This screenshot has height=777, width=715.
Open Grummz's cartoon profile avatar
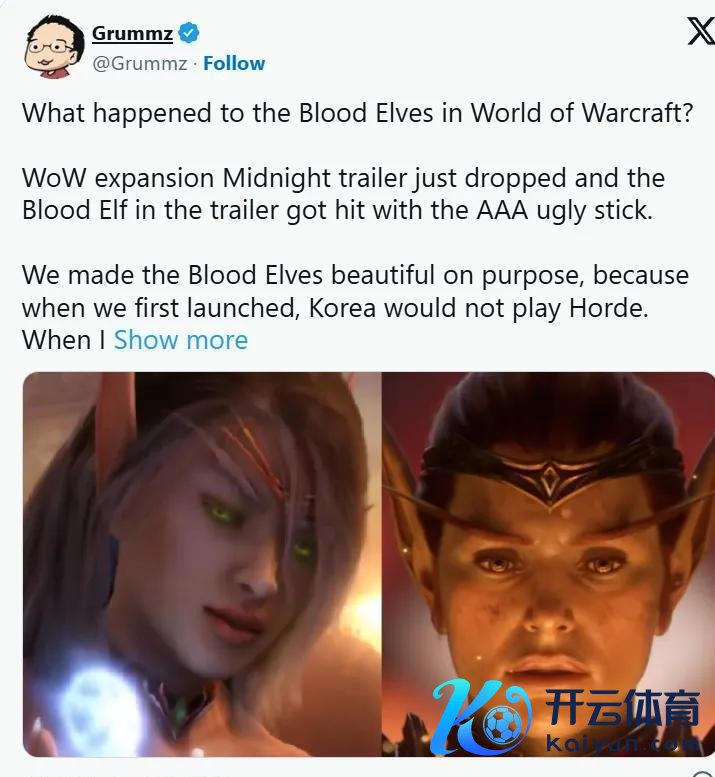[x=55, y=47]
